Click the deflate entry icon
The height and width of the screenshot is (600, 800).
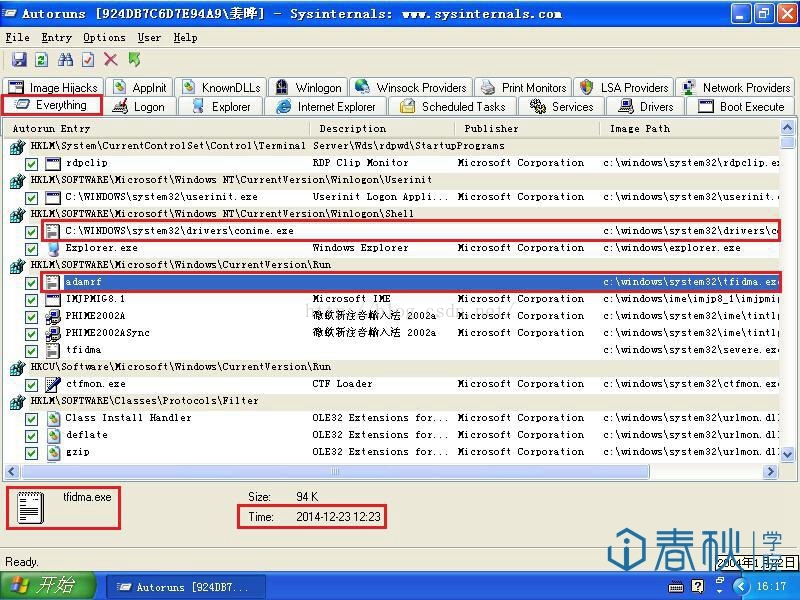(x=53, y=435)
